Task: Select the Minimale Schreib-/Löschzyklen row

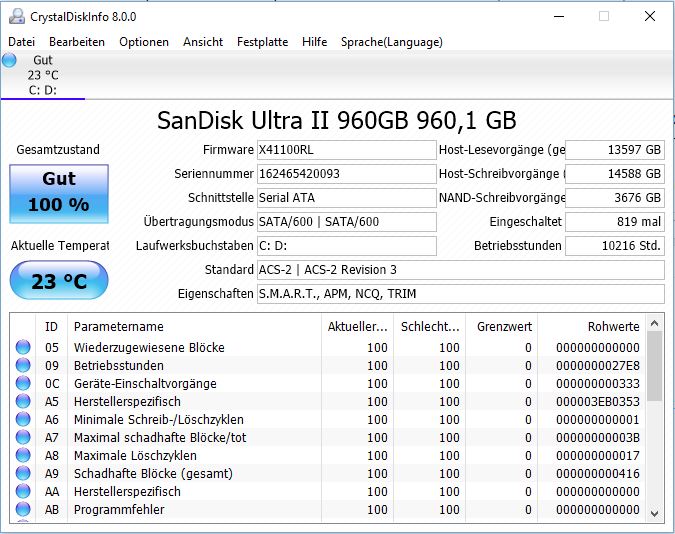Action: 328,419
